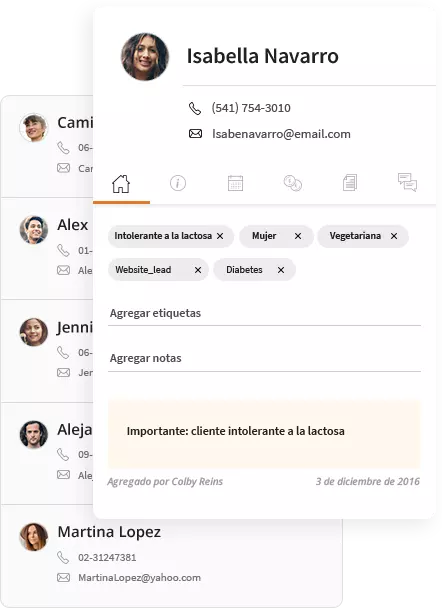Open the documents icon tab

click(350, 183)
